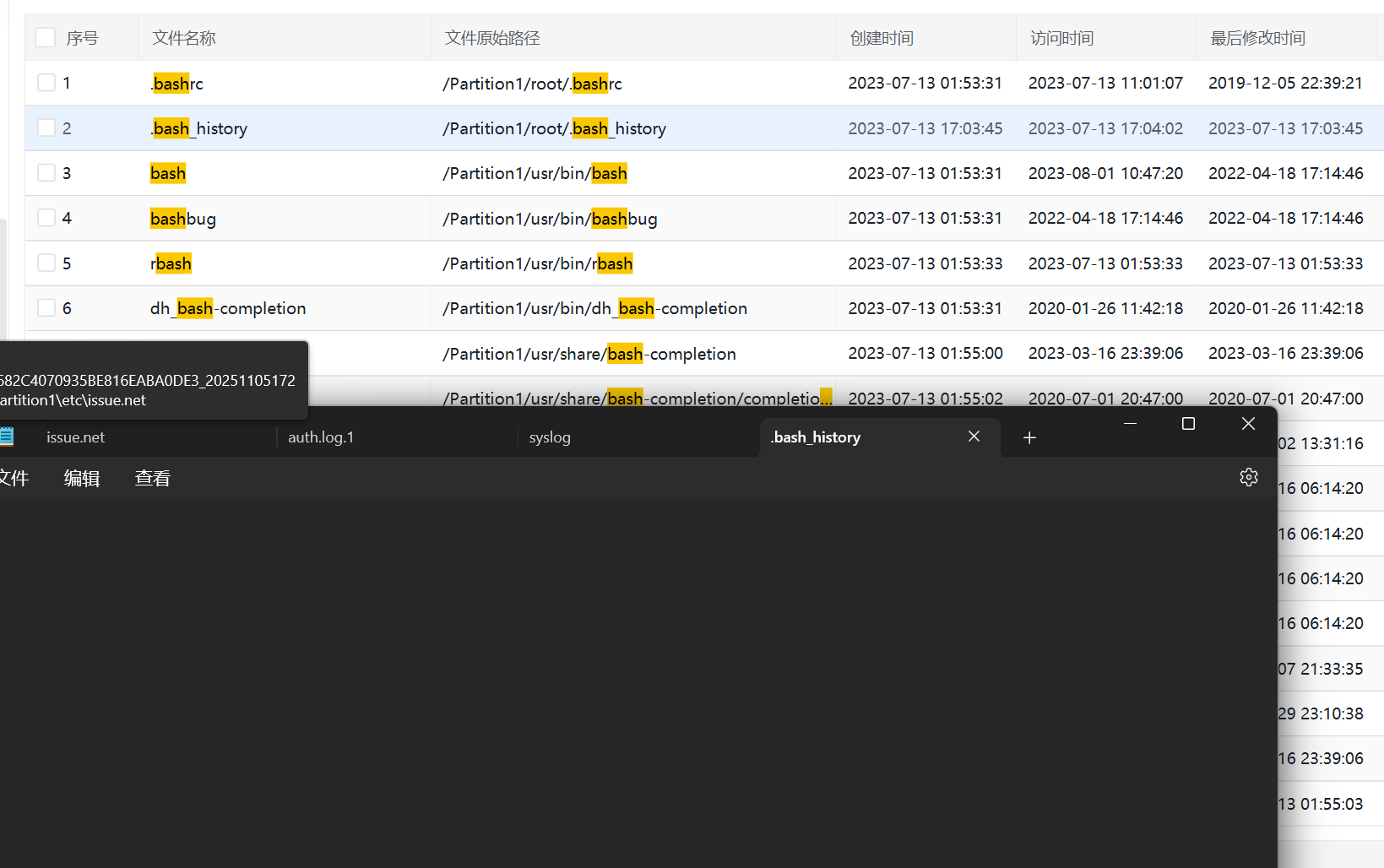Select the .bashrc file name

coord(176,84)
